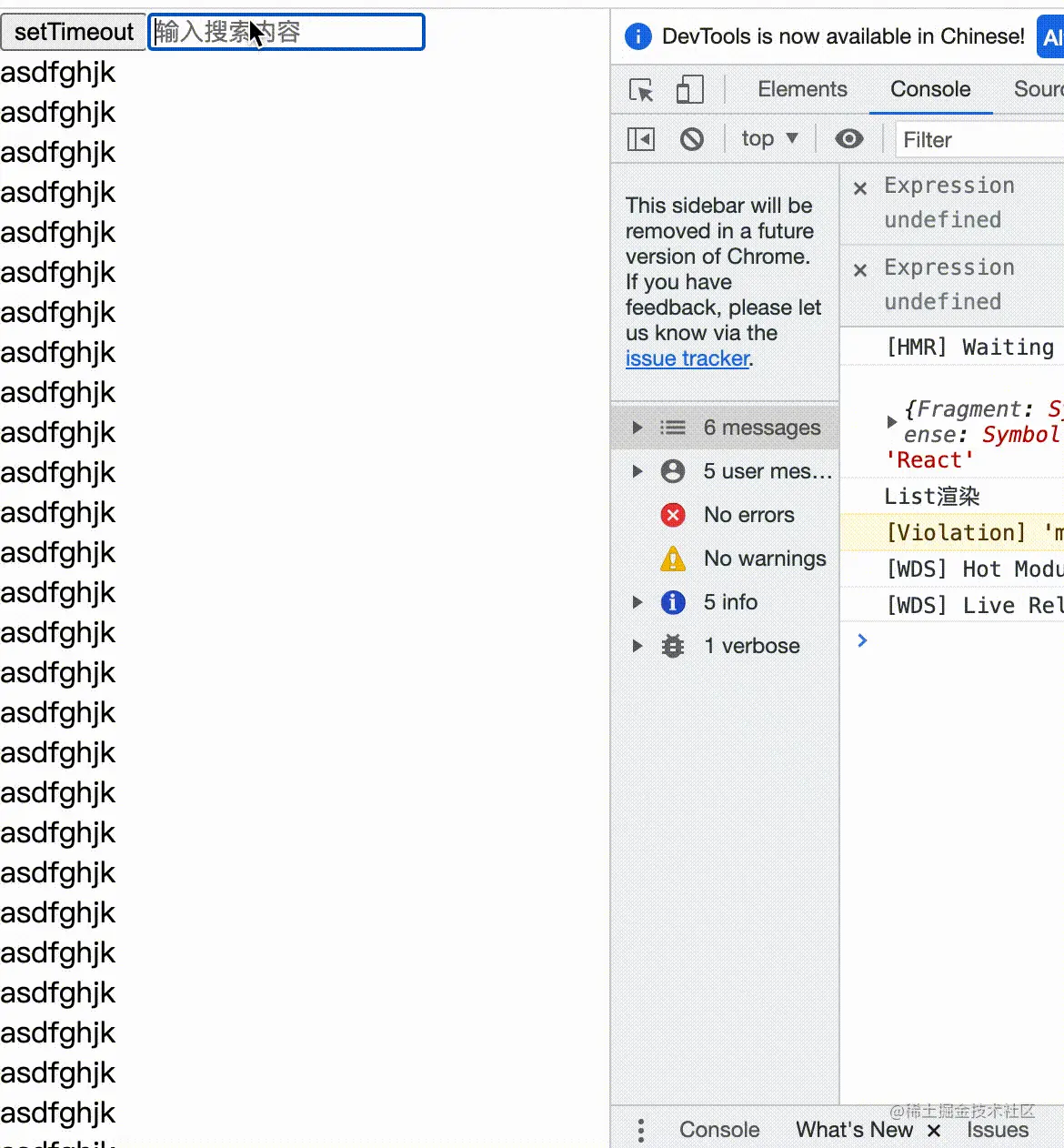This screenshot has height=1148, width=1064.
Task: Open the Sources tab
Action: (x=1039, y=89)
